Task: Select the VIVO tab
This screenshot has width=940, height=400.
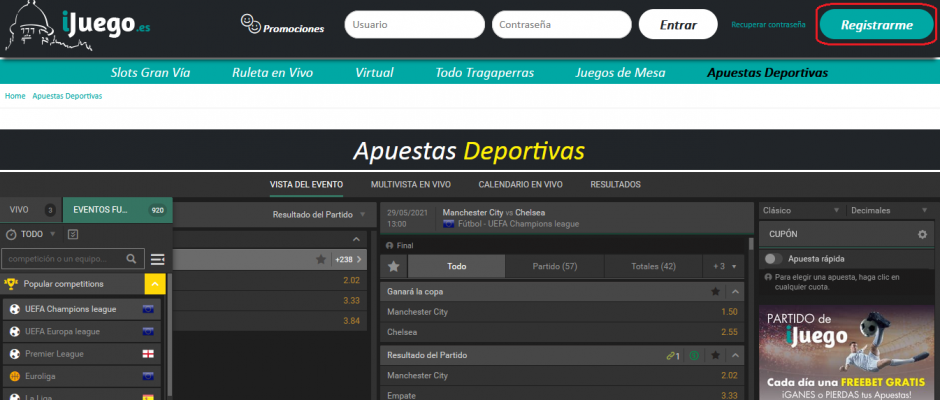Action: [31, 210]
